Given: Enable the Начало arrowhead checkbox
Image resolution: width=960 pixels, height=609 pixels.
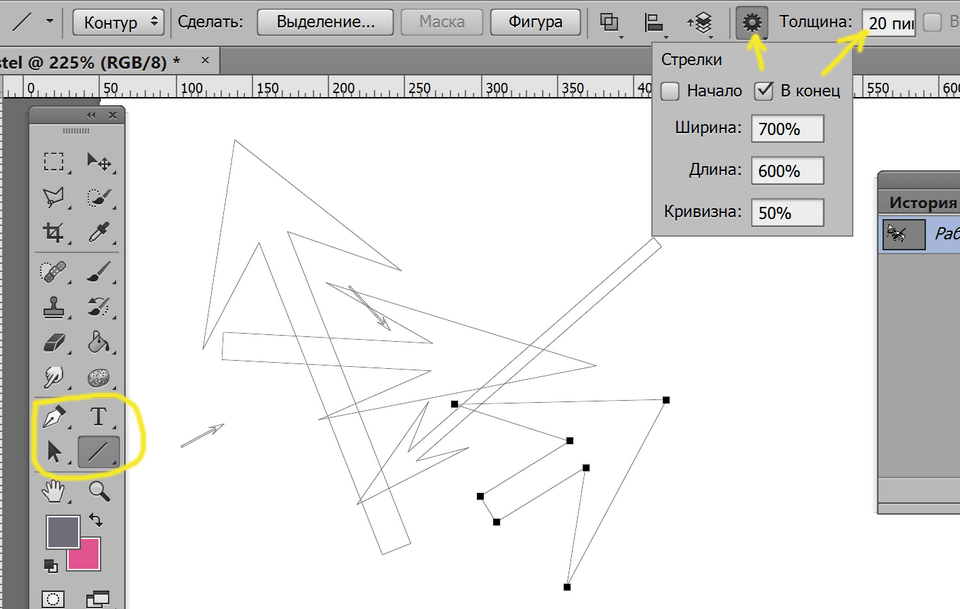Looking at the screenshot, I should pyautogui.click(x=670, y=91).
